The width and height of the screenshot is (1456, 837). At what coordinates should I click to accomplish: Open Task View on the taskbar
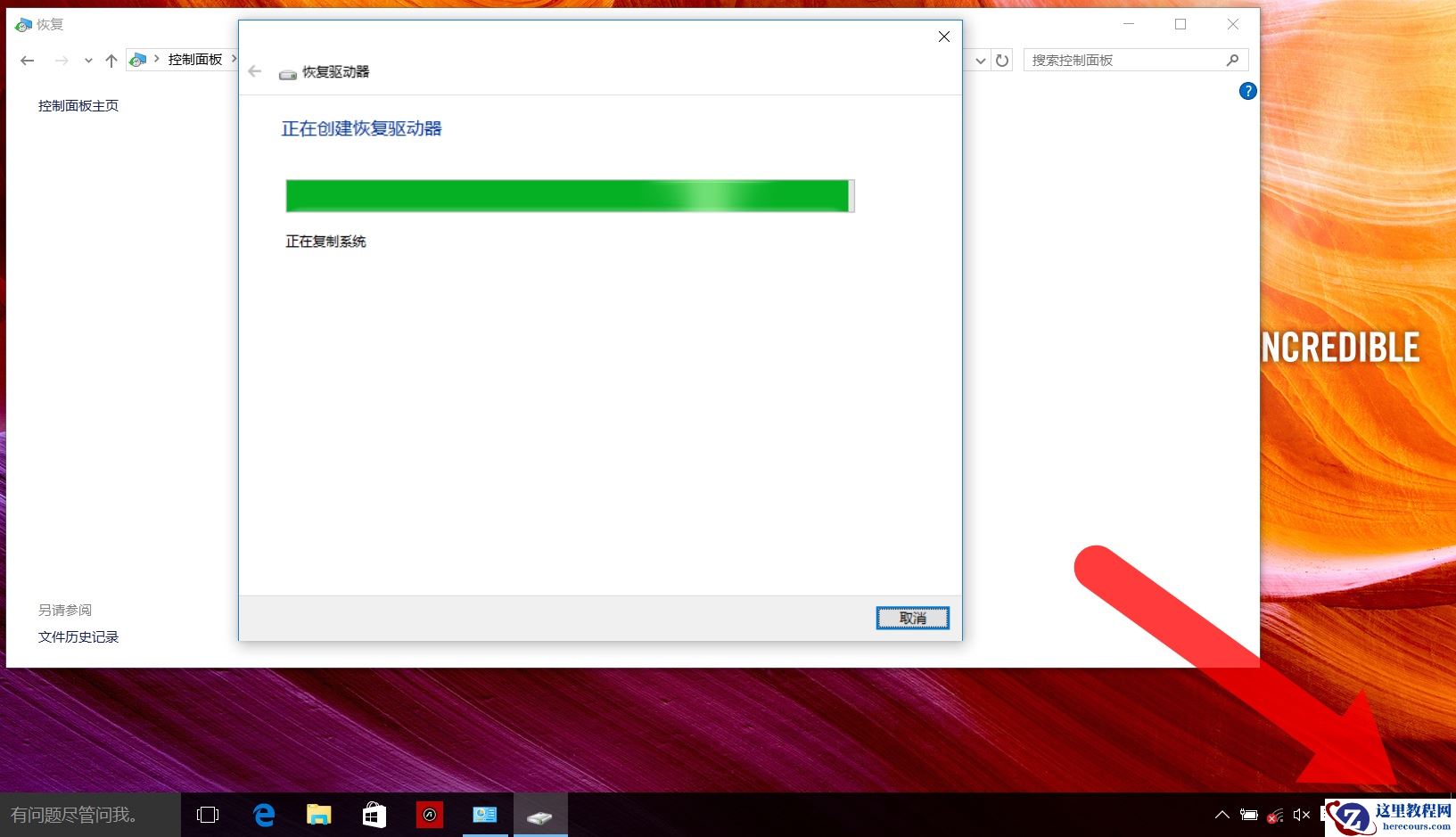[208, 814]
